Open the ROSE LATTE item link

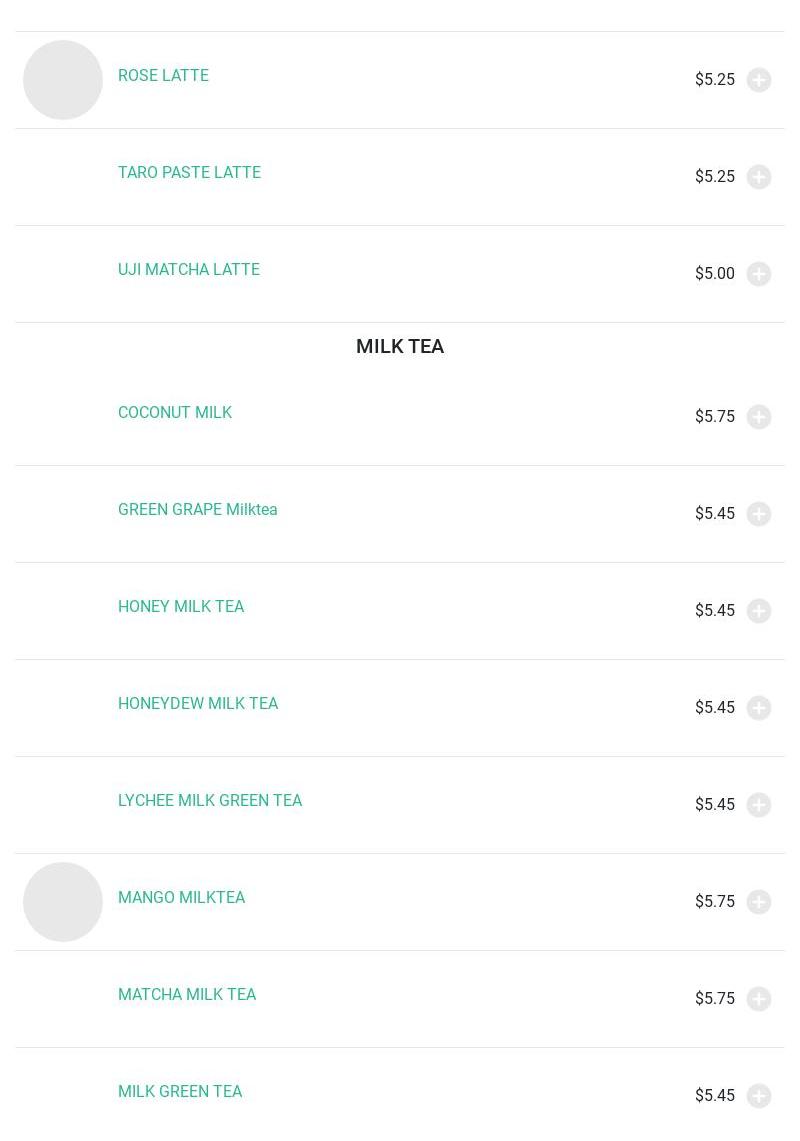pyautogui.click(x=163, y=76)
